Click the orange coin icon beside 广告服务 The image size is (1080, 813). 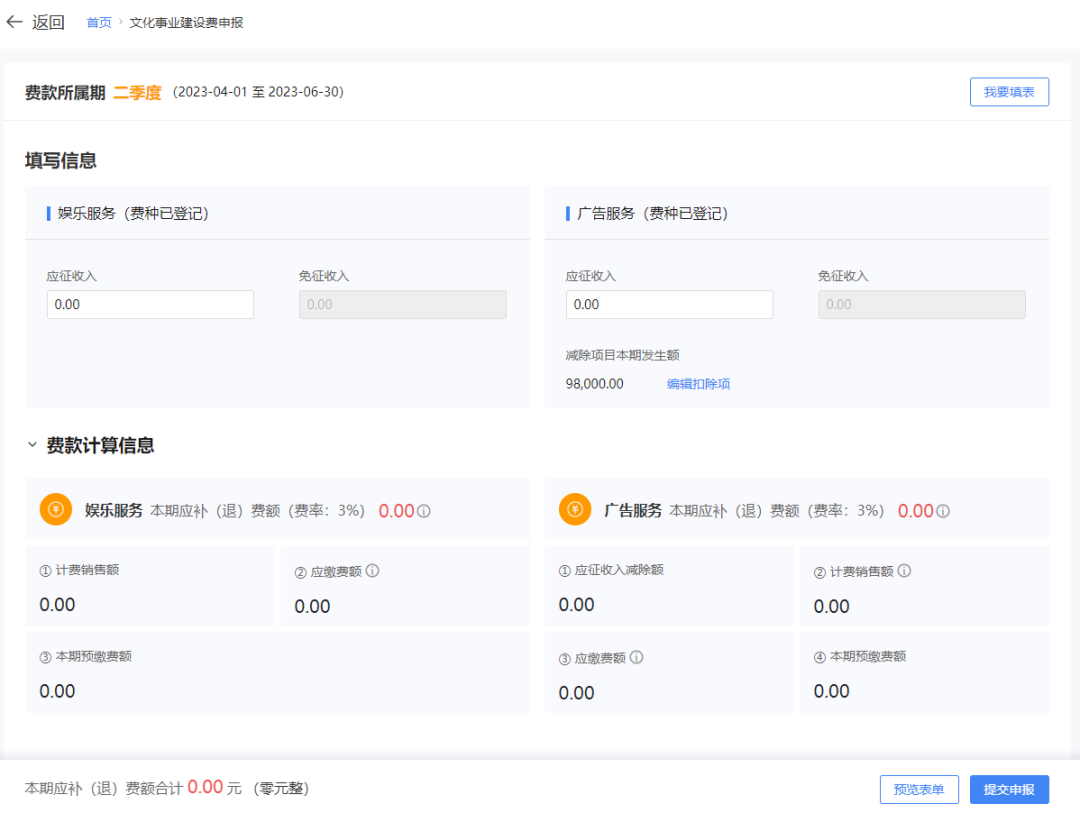pyautogui.click(x=575, y=509)
